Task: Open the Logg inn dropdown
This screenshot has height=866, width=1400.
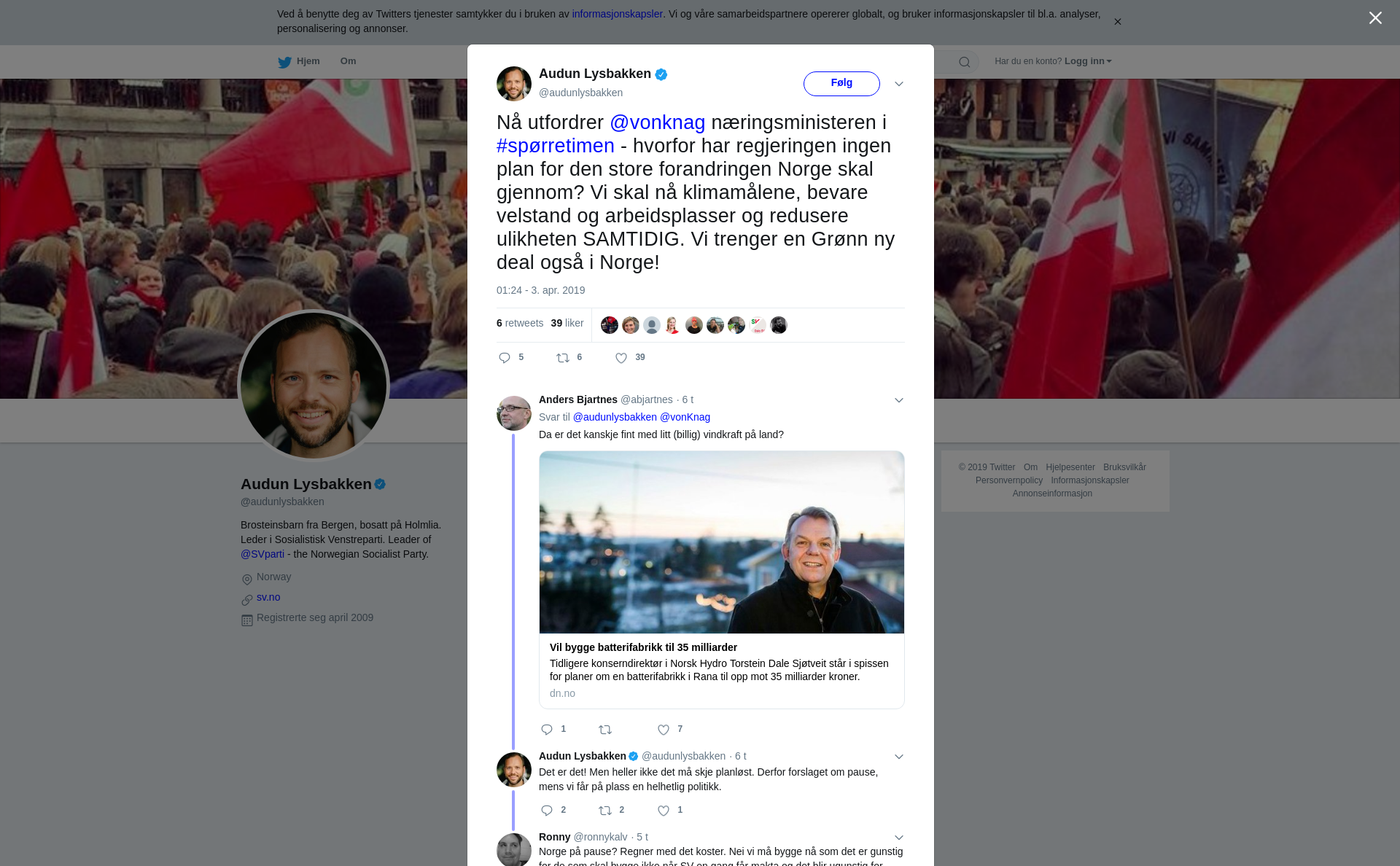Action: [x=1088, y=61]
